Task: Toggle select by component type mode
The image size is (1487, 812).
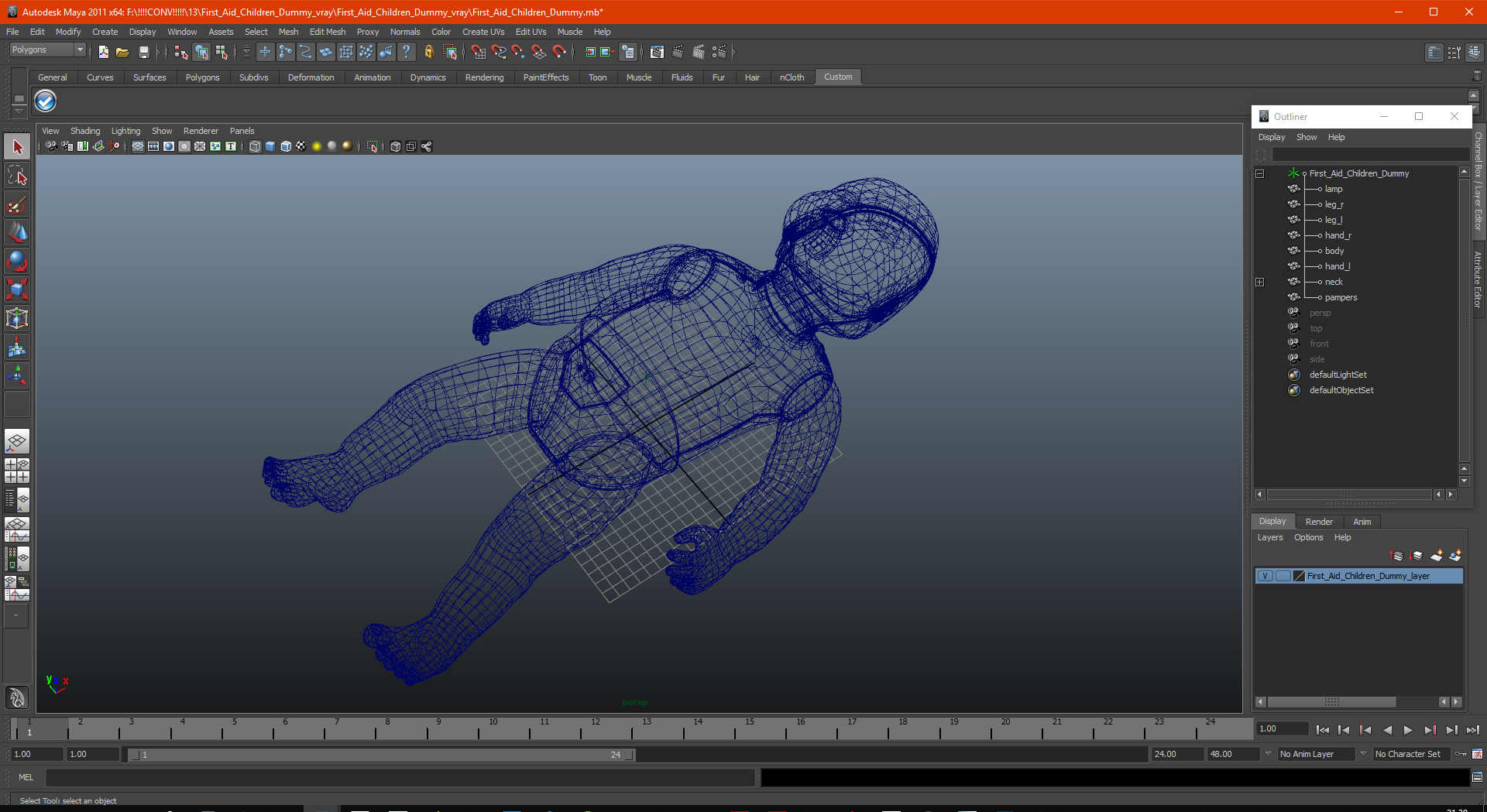Action: pos(222,52)
